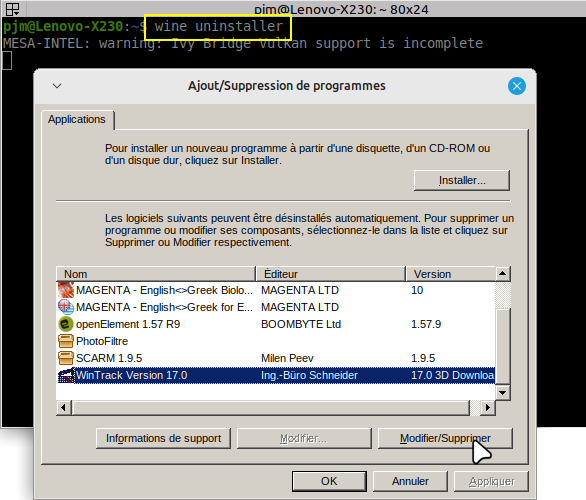586x500 pixels.
Task: Click the list scroll-up arrow
Action: (x=503, y=274)
